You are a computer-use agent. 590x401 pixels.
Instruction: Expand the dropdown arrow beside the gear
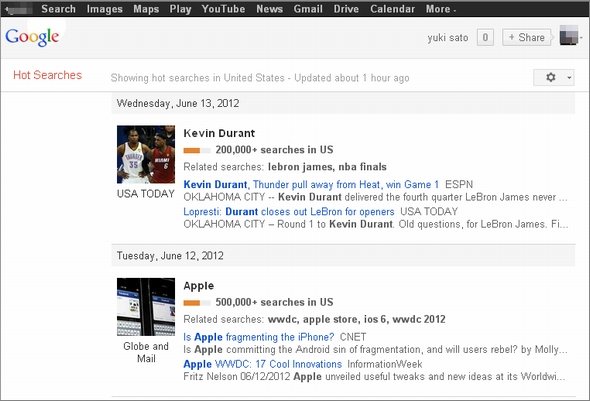tap(569, 78)
